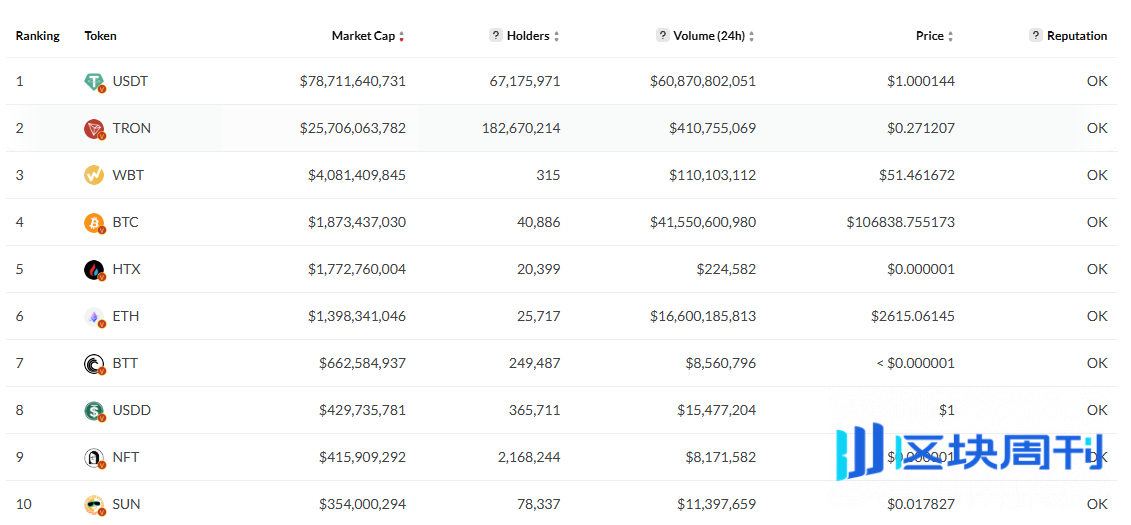Image resolution: width=1131 pixels, height=525 pixels.
Task: Click the NFT token logo icon
Action: point(94,457)
